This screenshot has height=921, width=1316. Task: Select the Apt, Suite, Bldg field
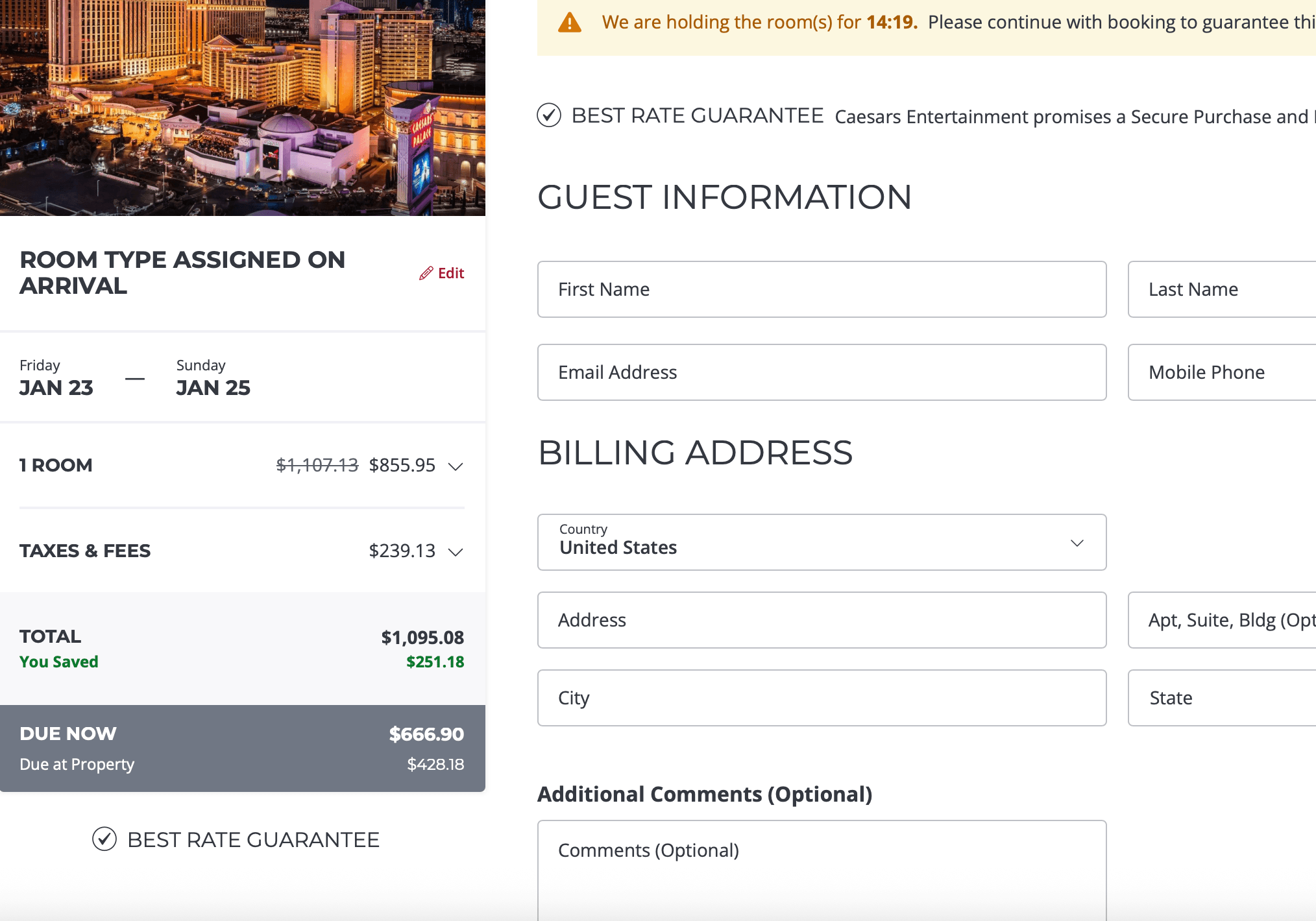point(1221,620)
